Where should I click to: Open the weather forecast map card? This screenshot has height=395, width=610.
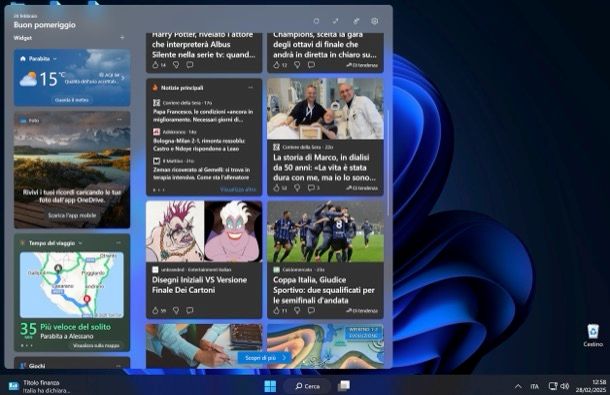(325, 346)
